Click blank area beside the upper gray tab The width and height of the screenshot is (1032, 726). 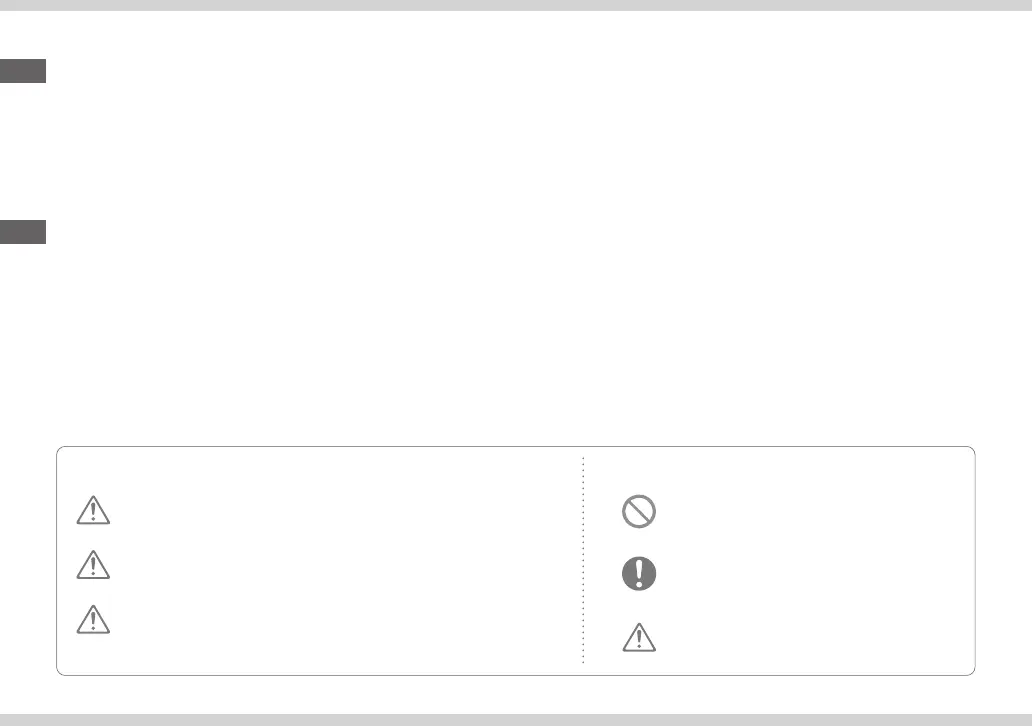click(527, 71)
